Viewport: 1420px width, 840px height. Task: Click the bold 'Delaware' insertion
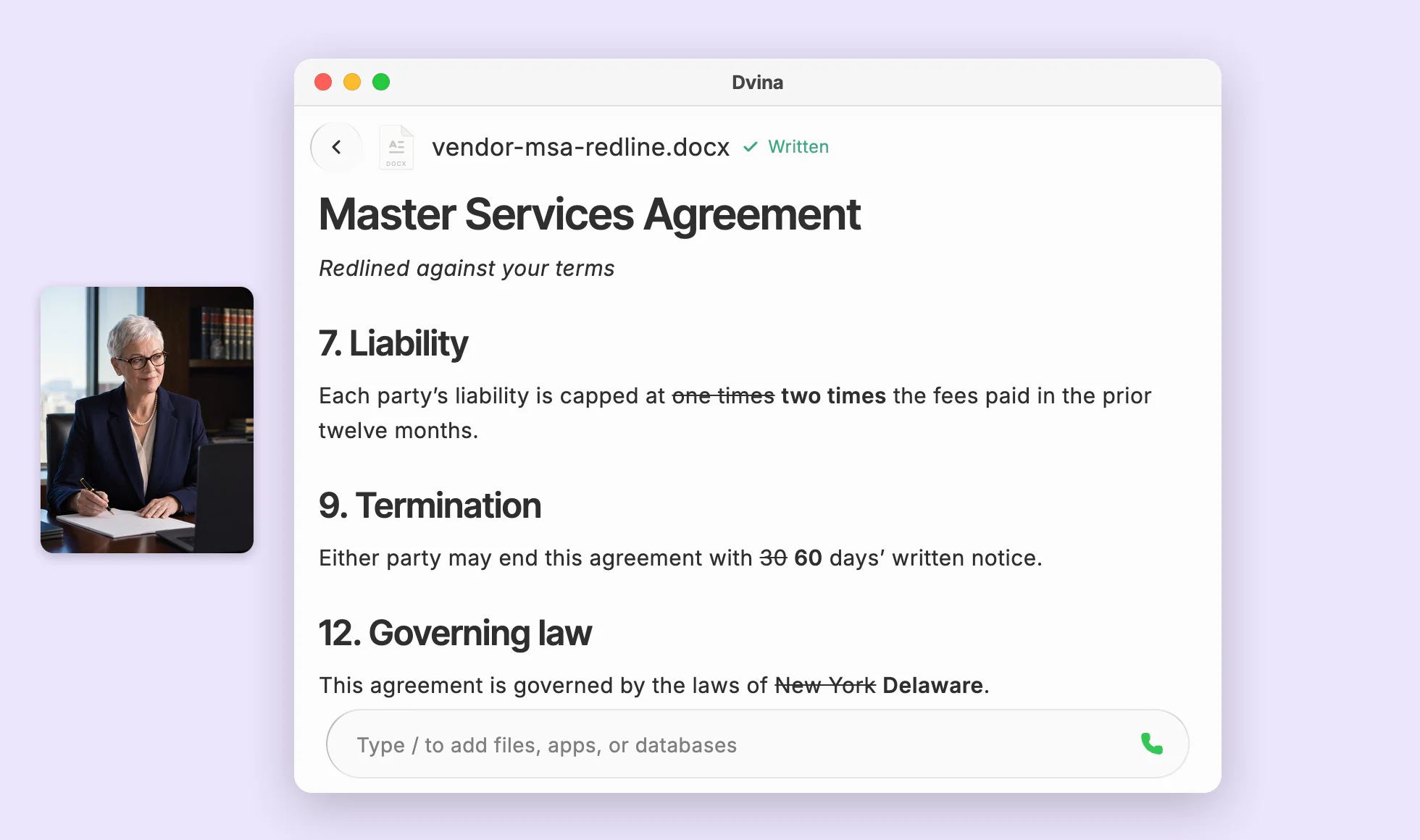tap(932, 686)
